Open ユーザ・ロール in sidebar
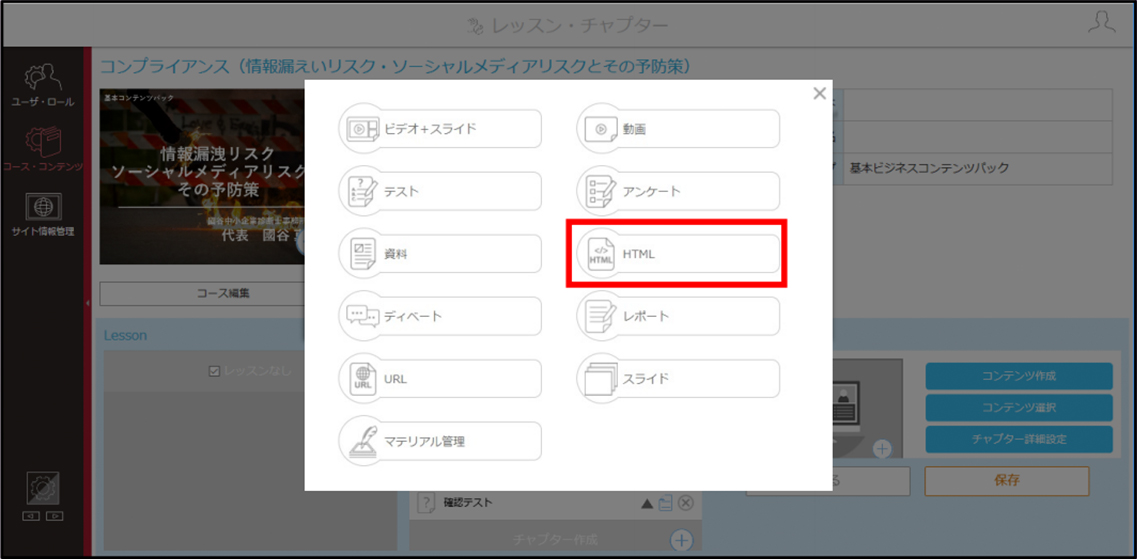1137x559 pixels. (x=42, y=86)
